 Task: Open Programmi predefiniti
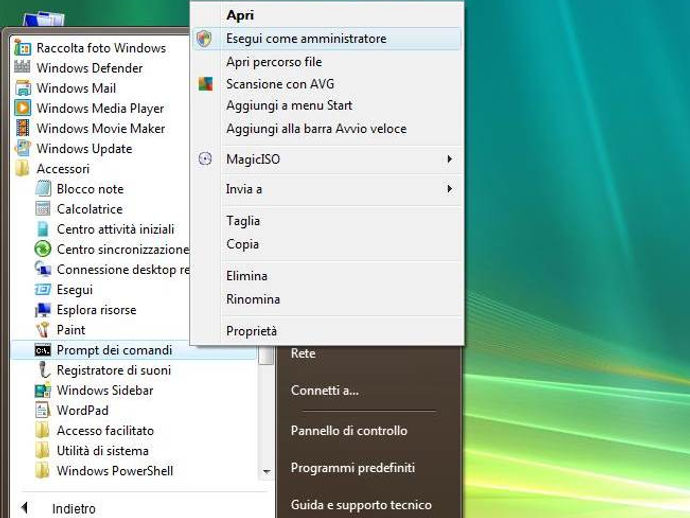pos(352,467)
